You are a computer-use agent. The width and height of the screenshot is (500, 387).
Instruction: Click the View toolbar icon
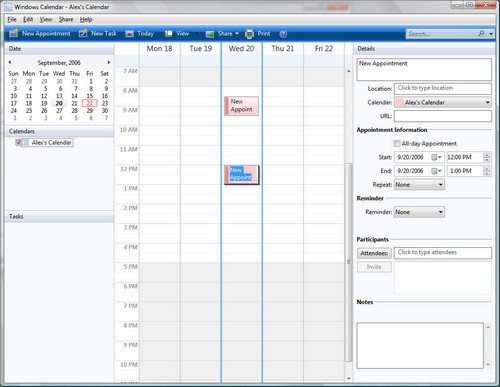pyautogui.click(x=169, y=34)
